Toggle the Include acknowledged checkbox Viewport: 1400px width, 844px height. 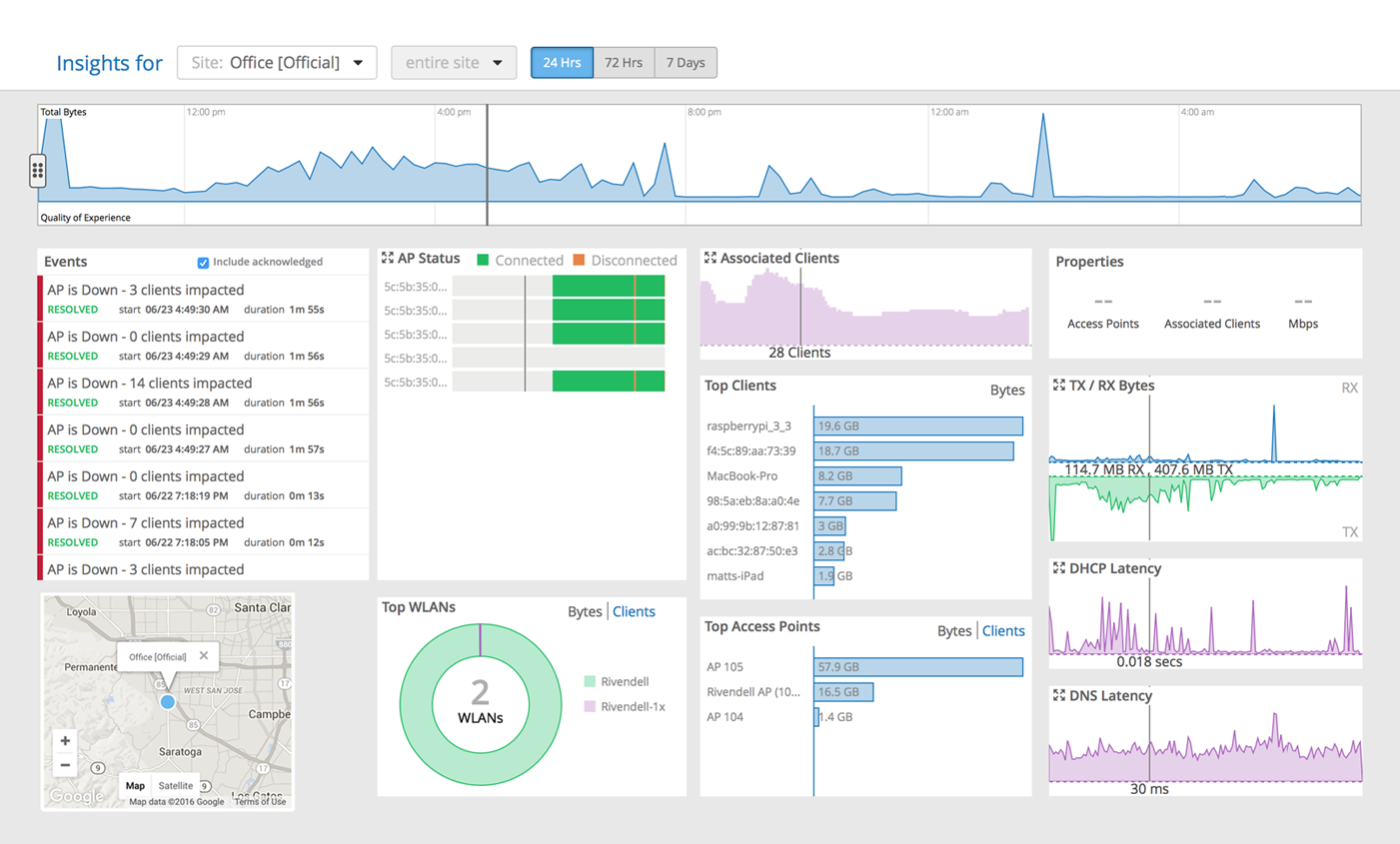(203, 263)
